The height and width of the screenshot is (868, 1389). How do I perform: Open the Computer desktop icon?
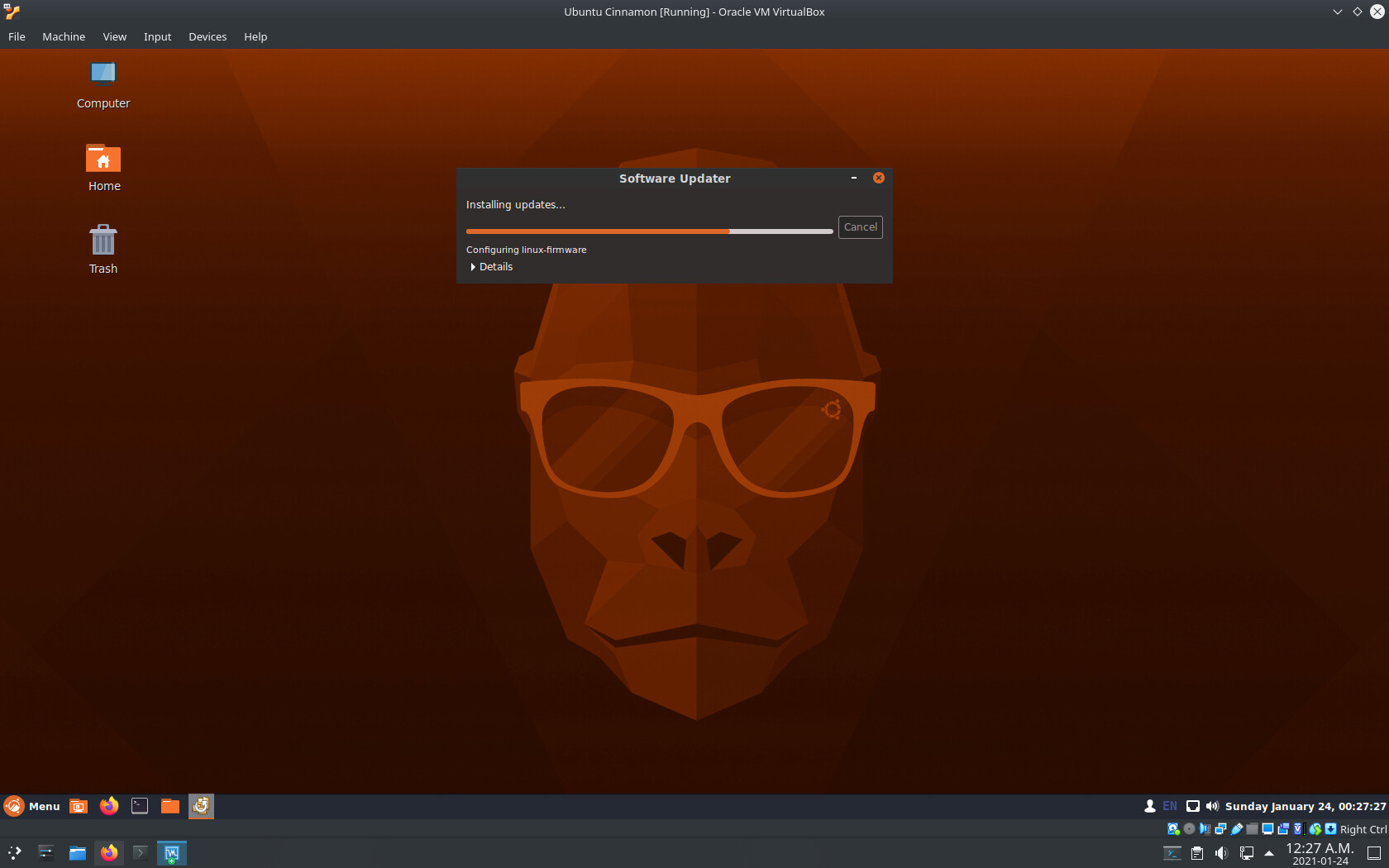(x=103, y=85)
